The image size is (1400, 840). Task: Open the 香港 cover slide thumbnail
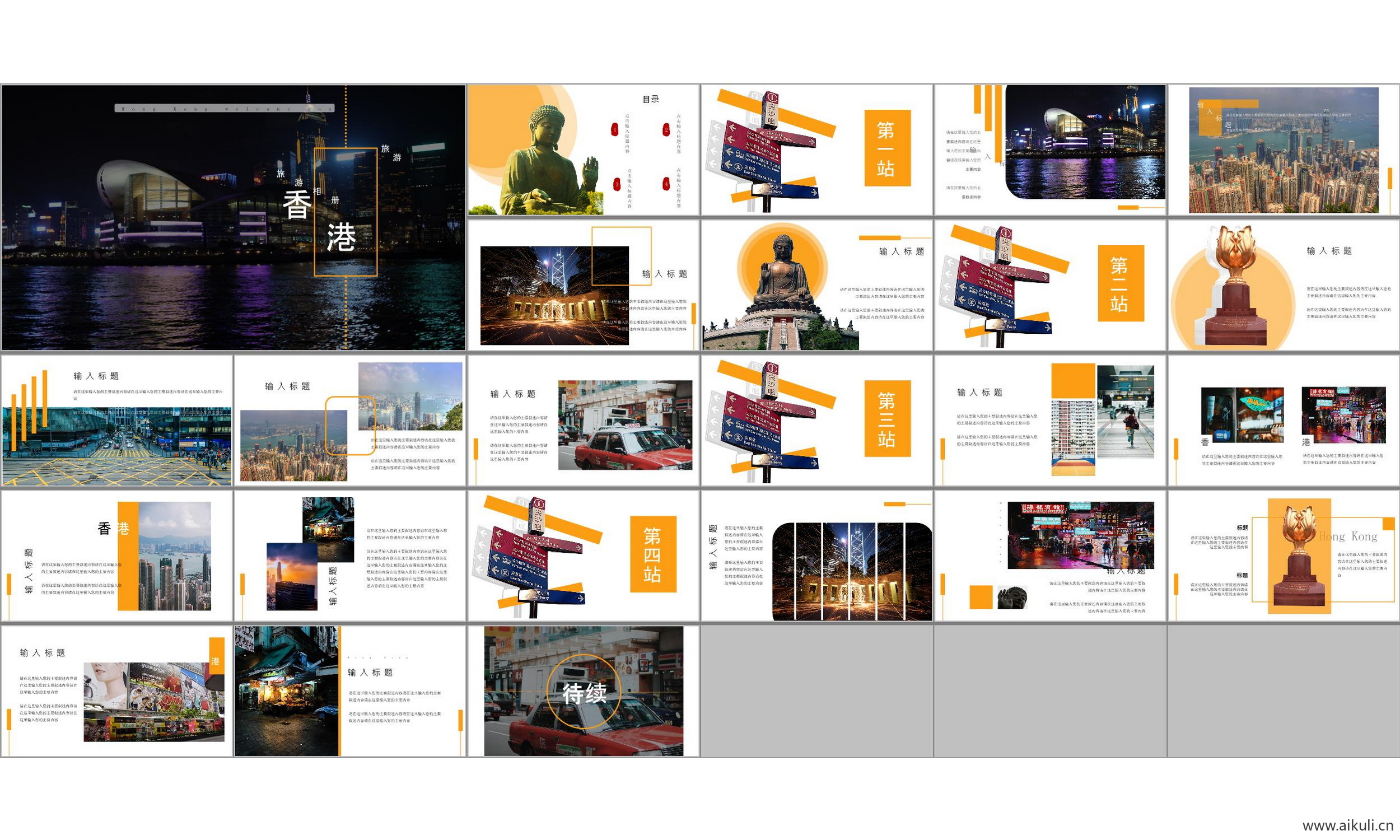[233, 217]
